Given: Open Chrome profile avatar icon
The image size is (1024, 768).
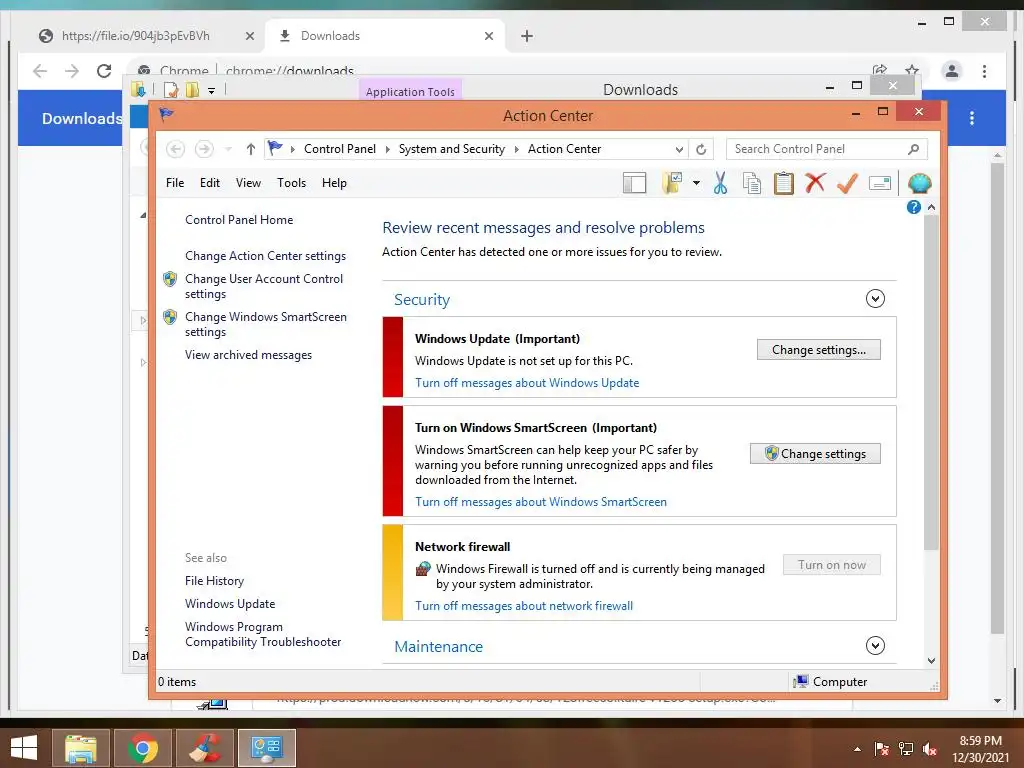Looking at the screenshot, I should point(952,71).
